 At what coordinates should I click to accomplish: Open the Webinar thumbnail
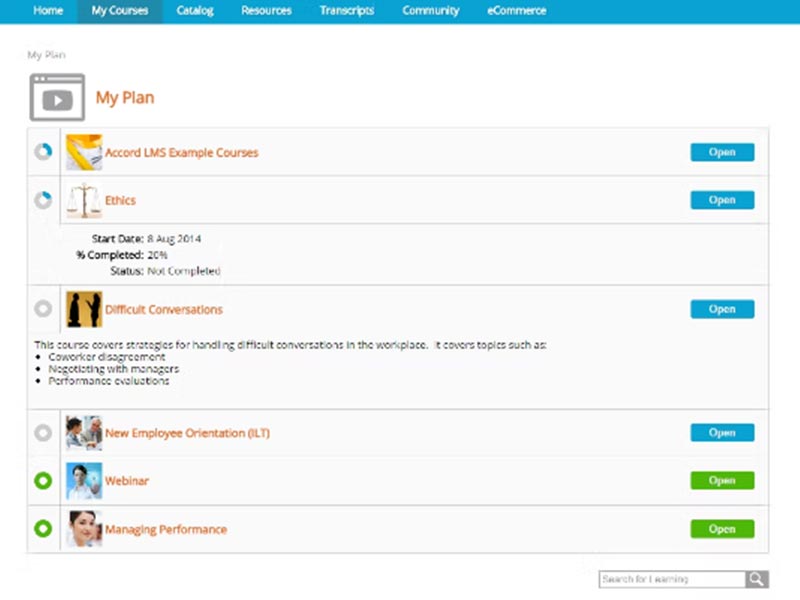[84, 481]
